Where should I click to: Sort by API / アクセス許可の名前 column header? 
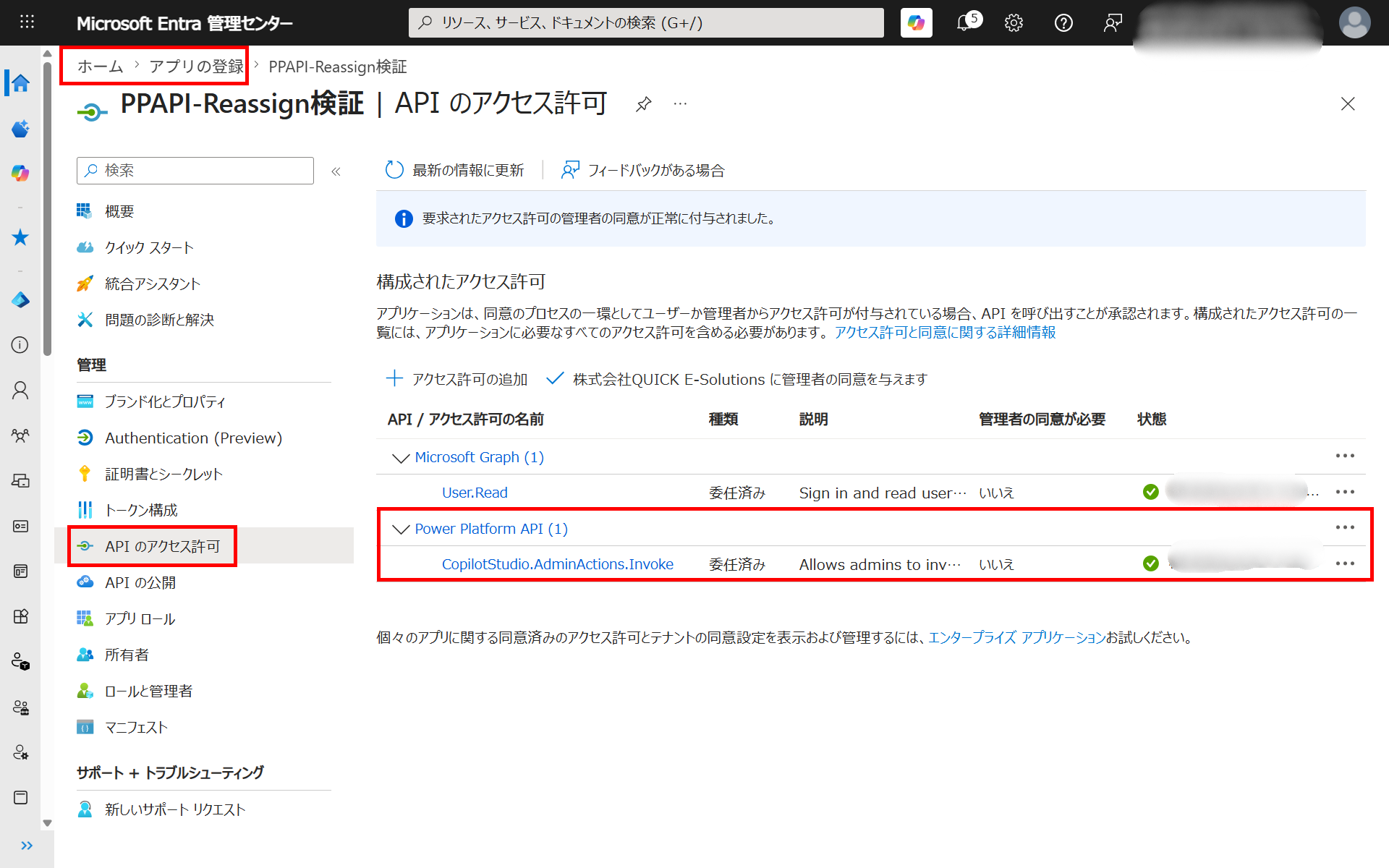click(x=465, y=420)
